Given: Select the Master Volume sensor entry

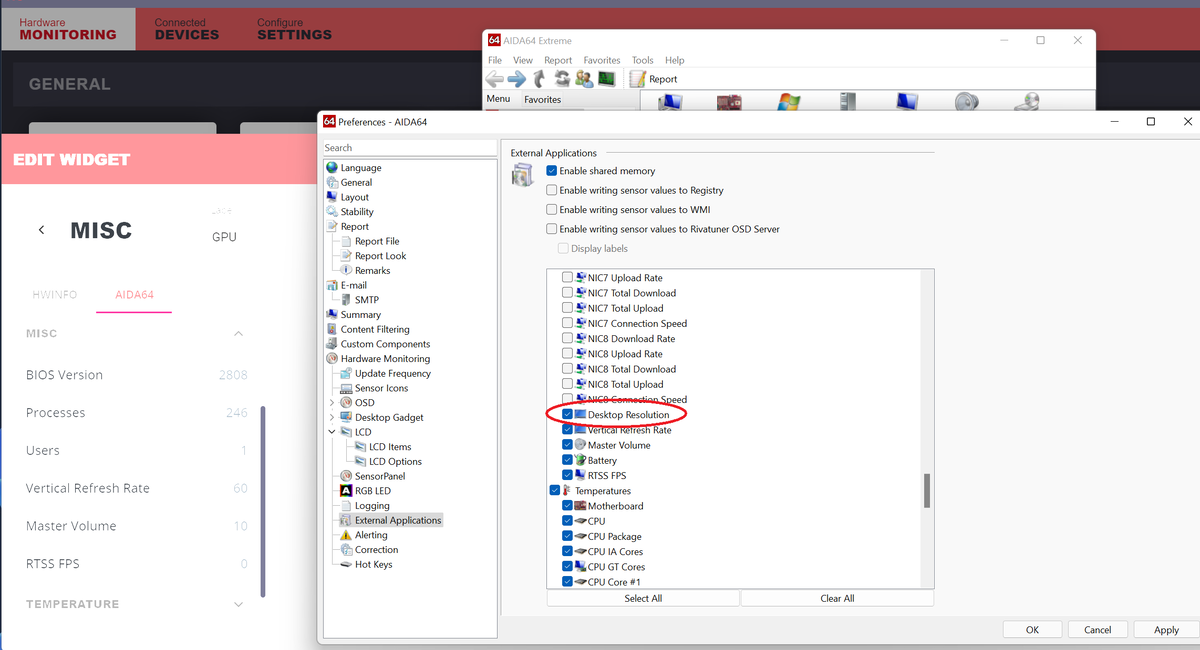Looking at the screenshot, I should point(137,526).
